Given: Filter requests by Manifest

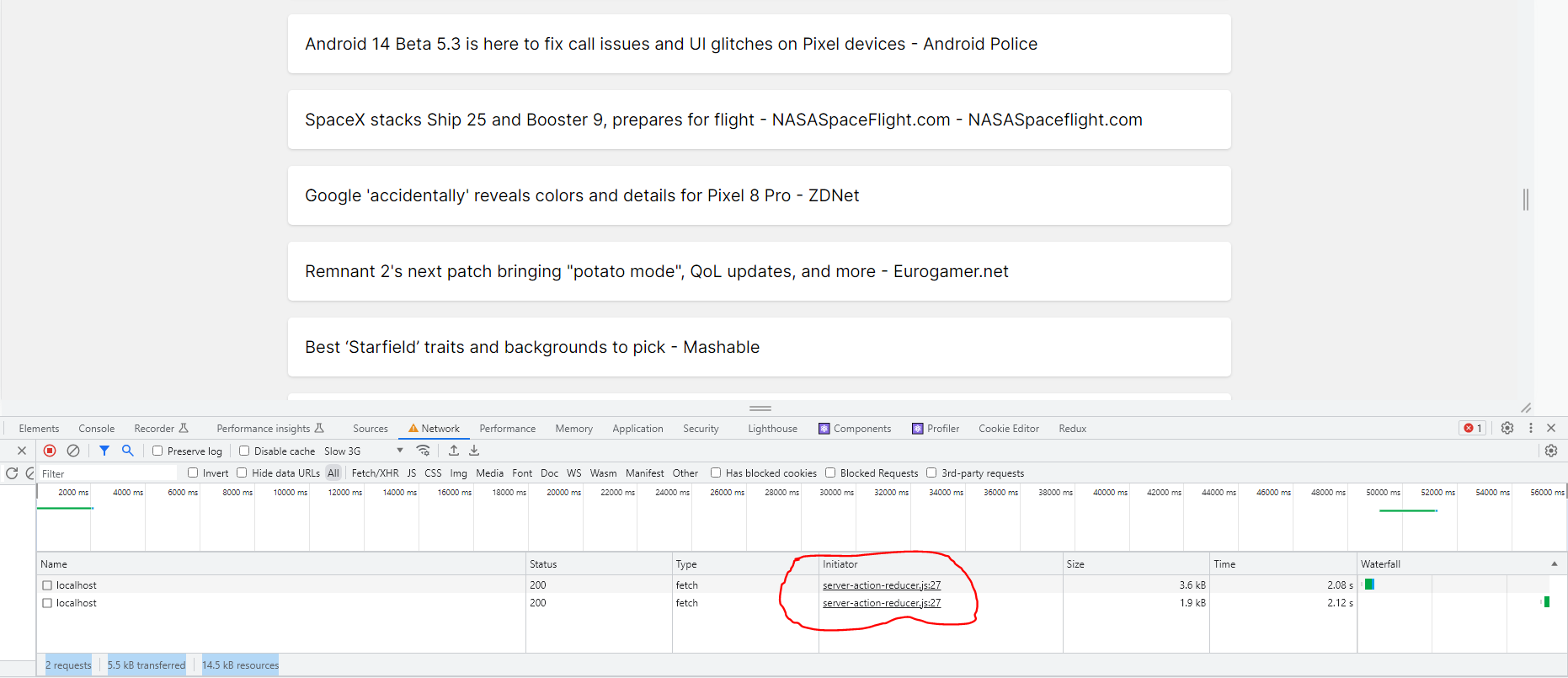Looking at the screenshot, I should [644, 473].
